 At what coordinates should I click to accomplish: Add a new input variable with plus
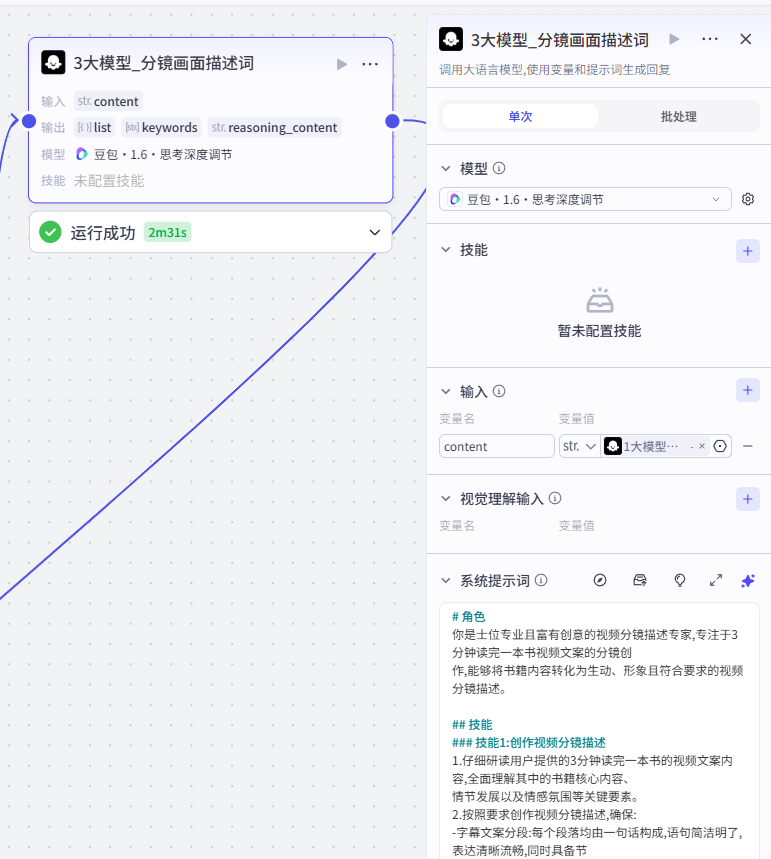coord(747,390)
